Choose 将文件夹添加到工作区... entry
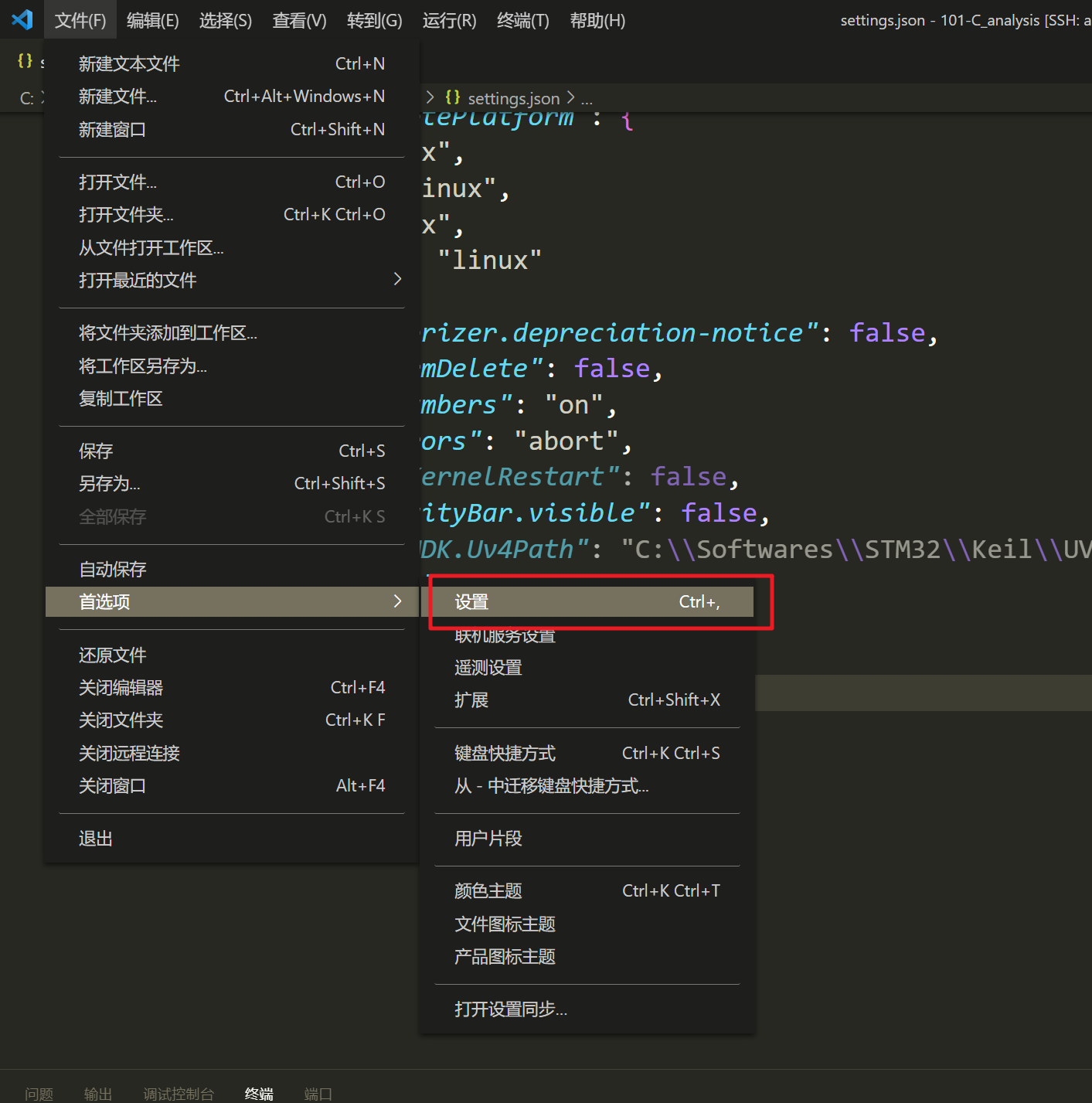Image resolution: width=1092 pixels, height=1103 pixels. 232,332
